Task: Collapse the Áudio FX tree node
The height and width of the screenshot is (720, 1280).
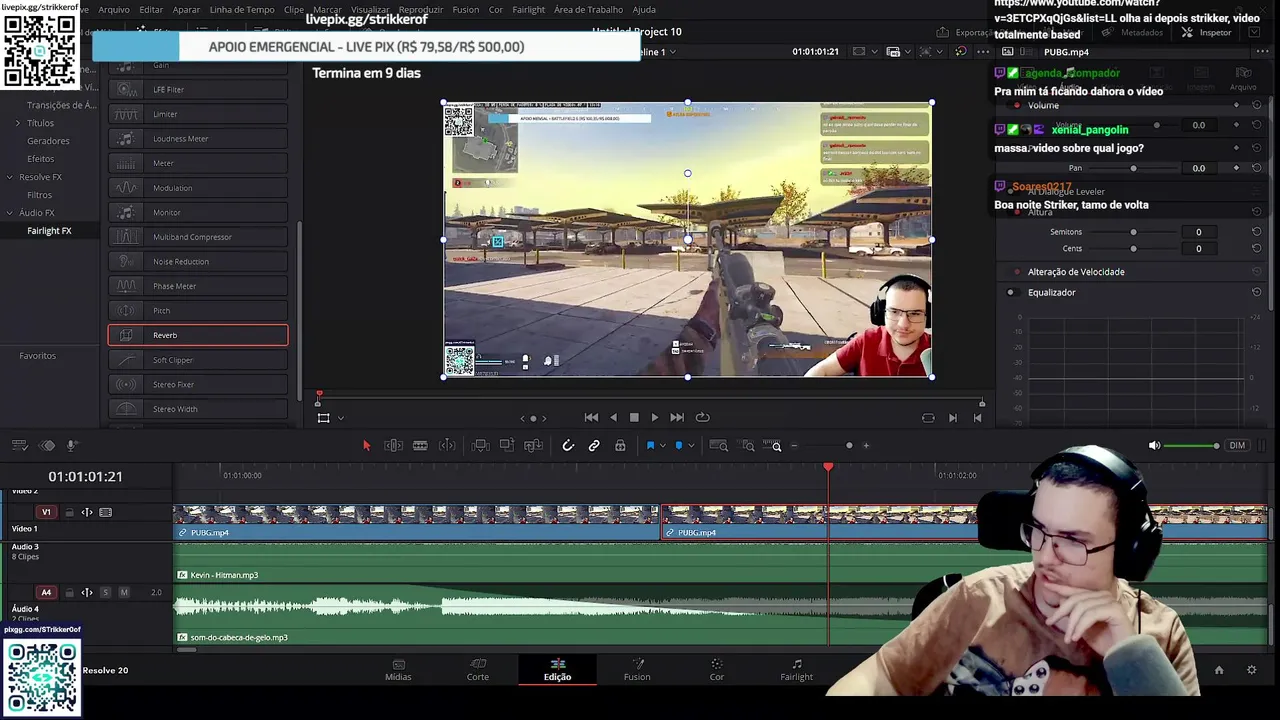Action: [x=10, y=213]
